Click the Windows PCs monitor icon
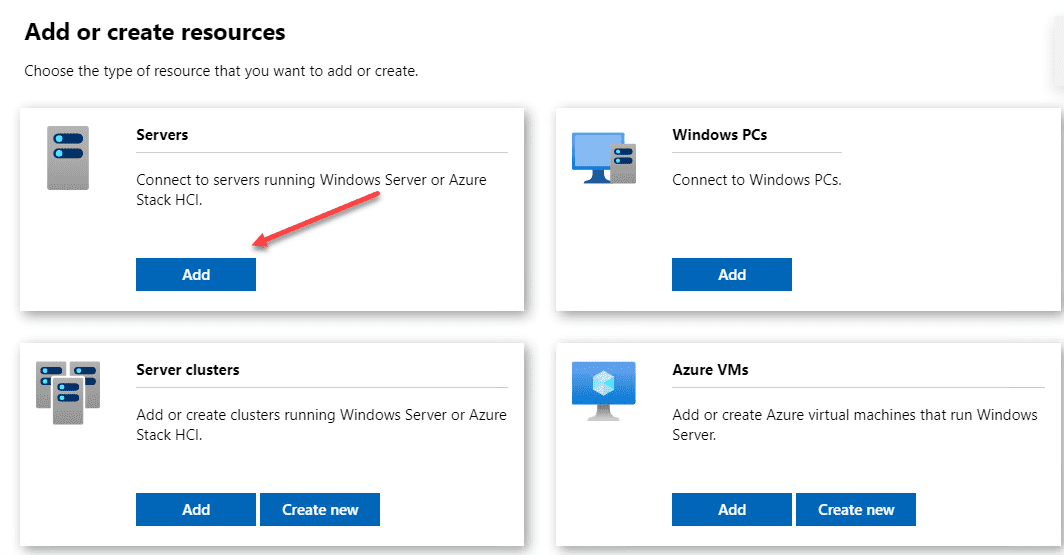The image size is (1064, 555). [x=604, y=158]
